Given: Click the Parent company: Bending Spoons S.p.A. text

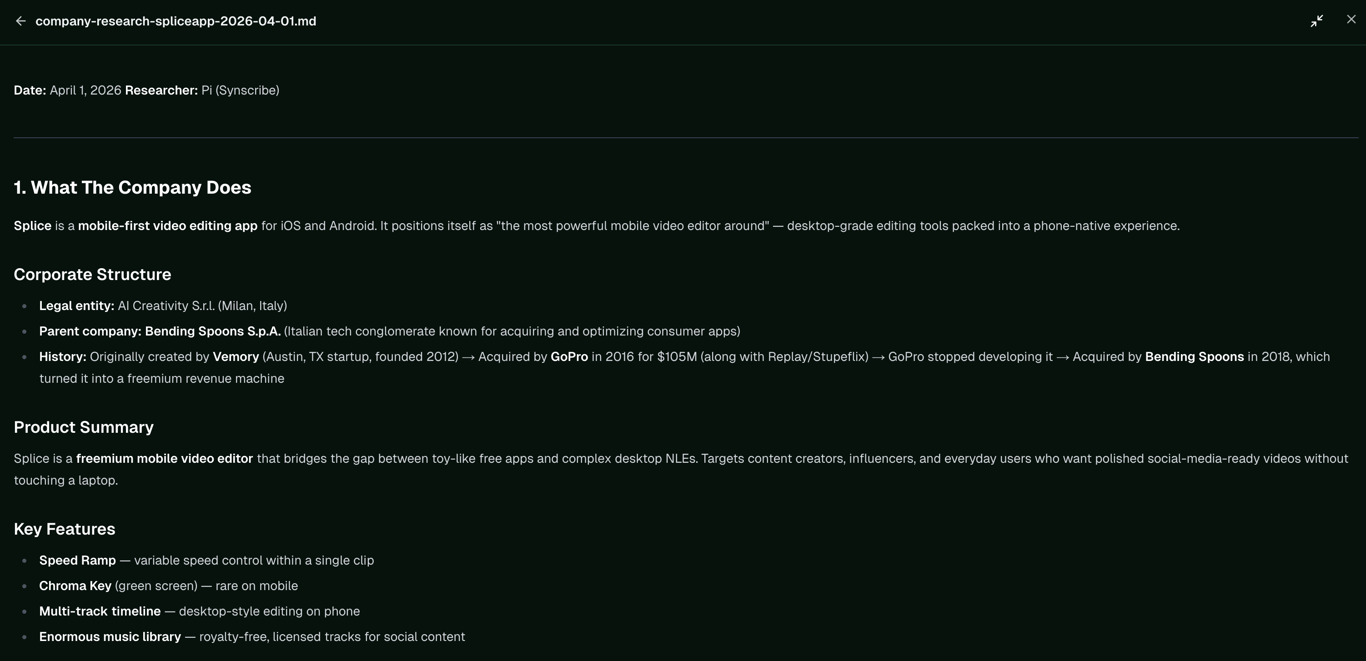Looking at the screenshot, I should [x=160, y=331].
